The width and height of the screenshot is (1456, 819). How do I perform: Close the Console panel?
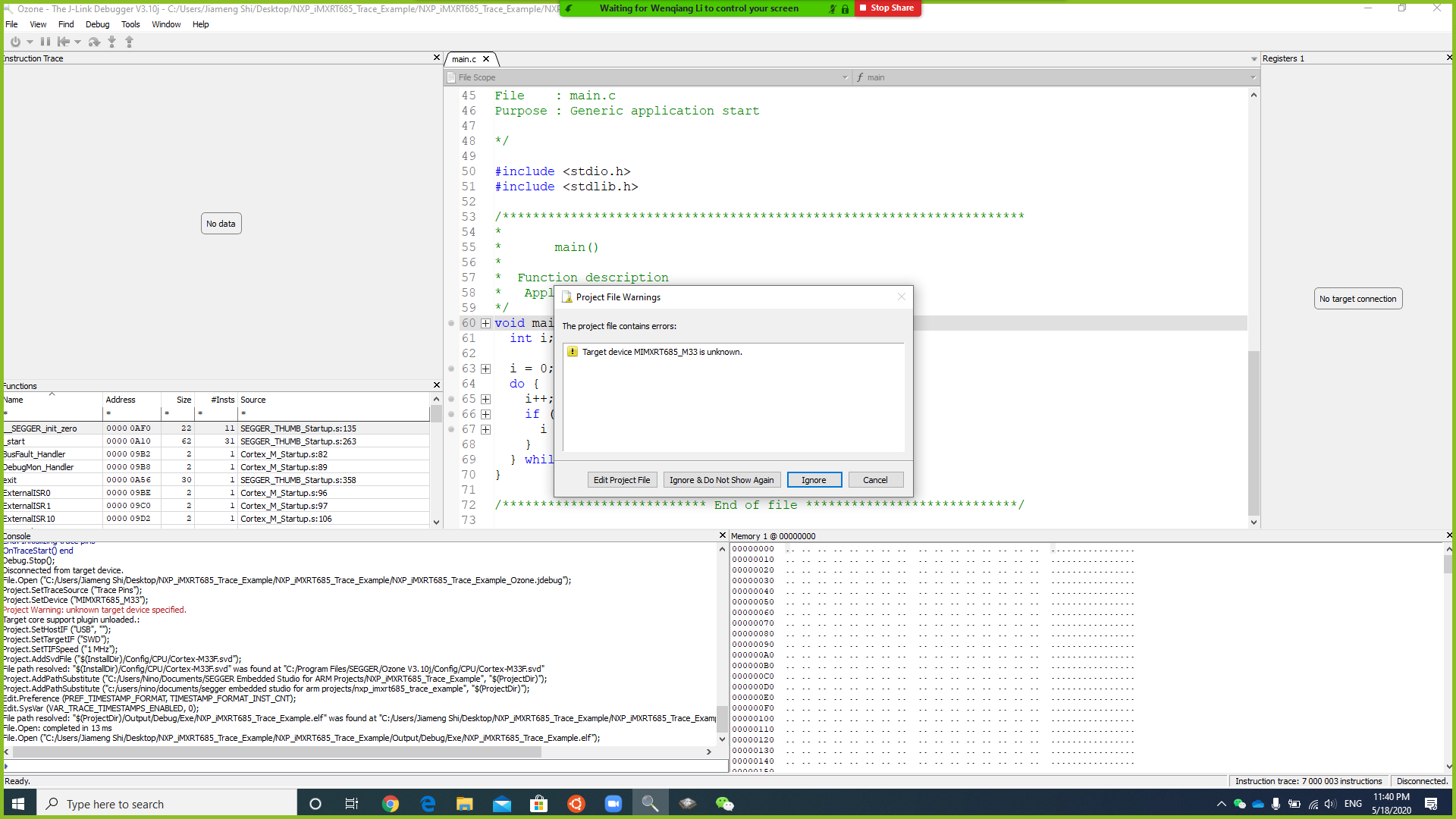[723, 535]
